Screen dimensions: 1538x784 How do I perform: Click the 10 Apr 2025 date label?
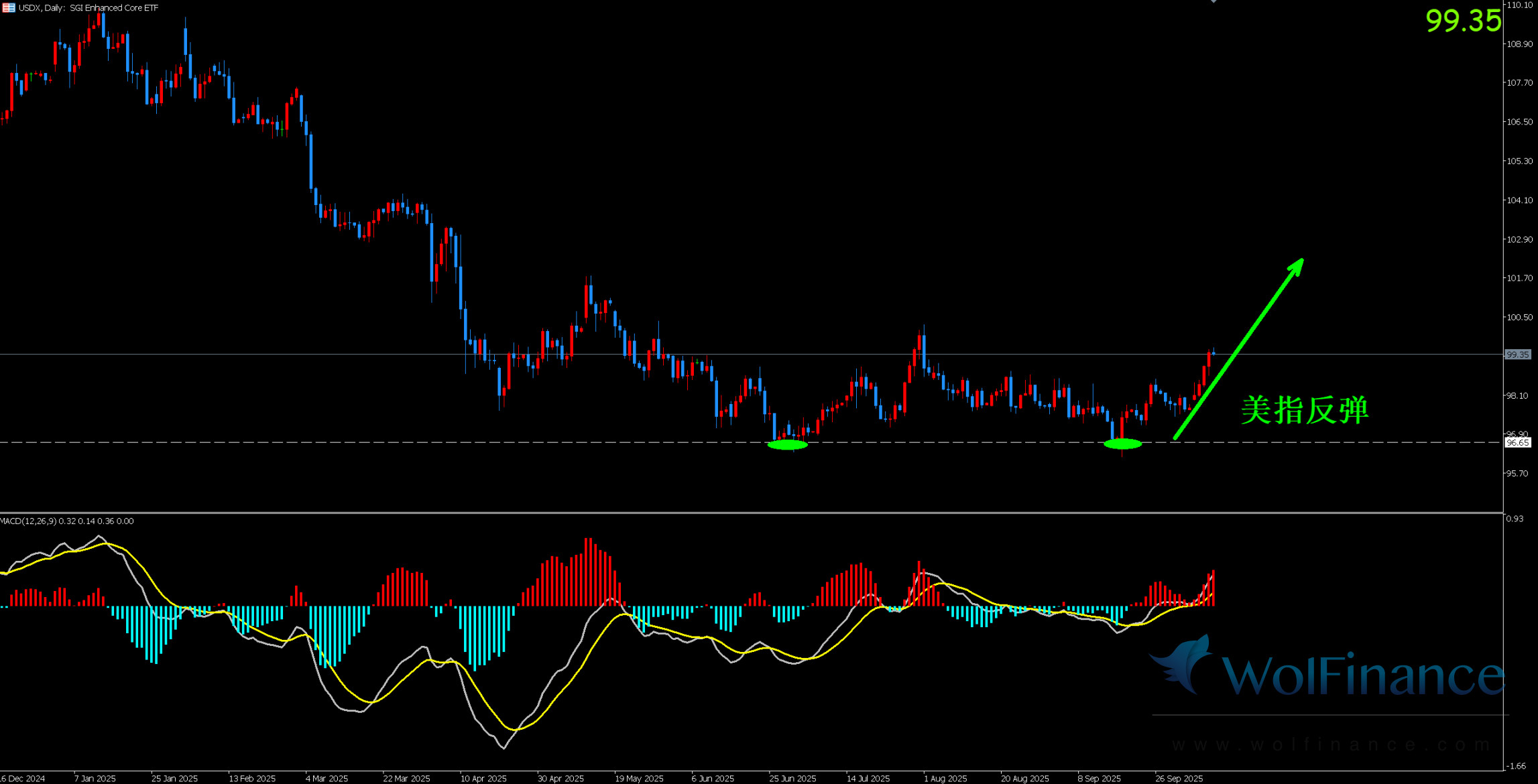(x=483, y=778)
